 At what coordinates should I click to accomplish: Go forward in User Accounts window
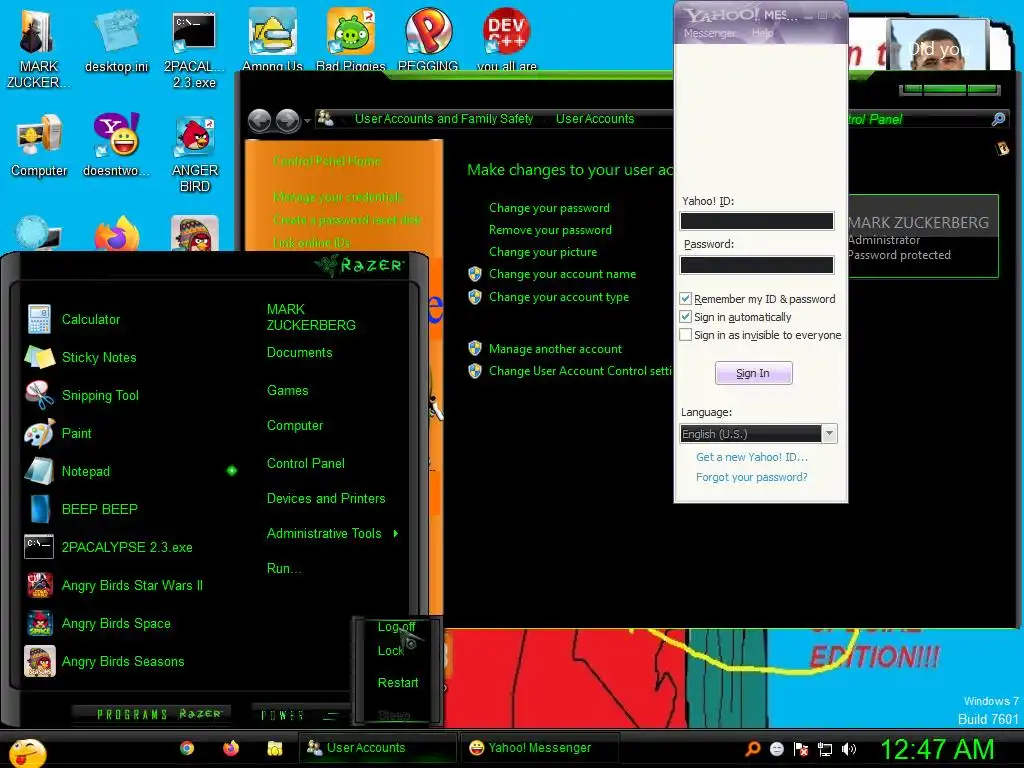[x=287, y=120]
